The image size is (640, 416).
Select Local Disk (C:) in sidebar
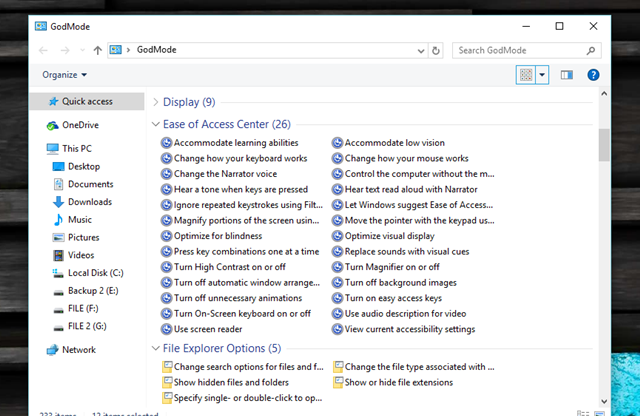click(94, 273)
